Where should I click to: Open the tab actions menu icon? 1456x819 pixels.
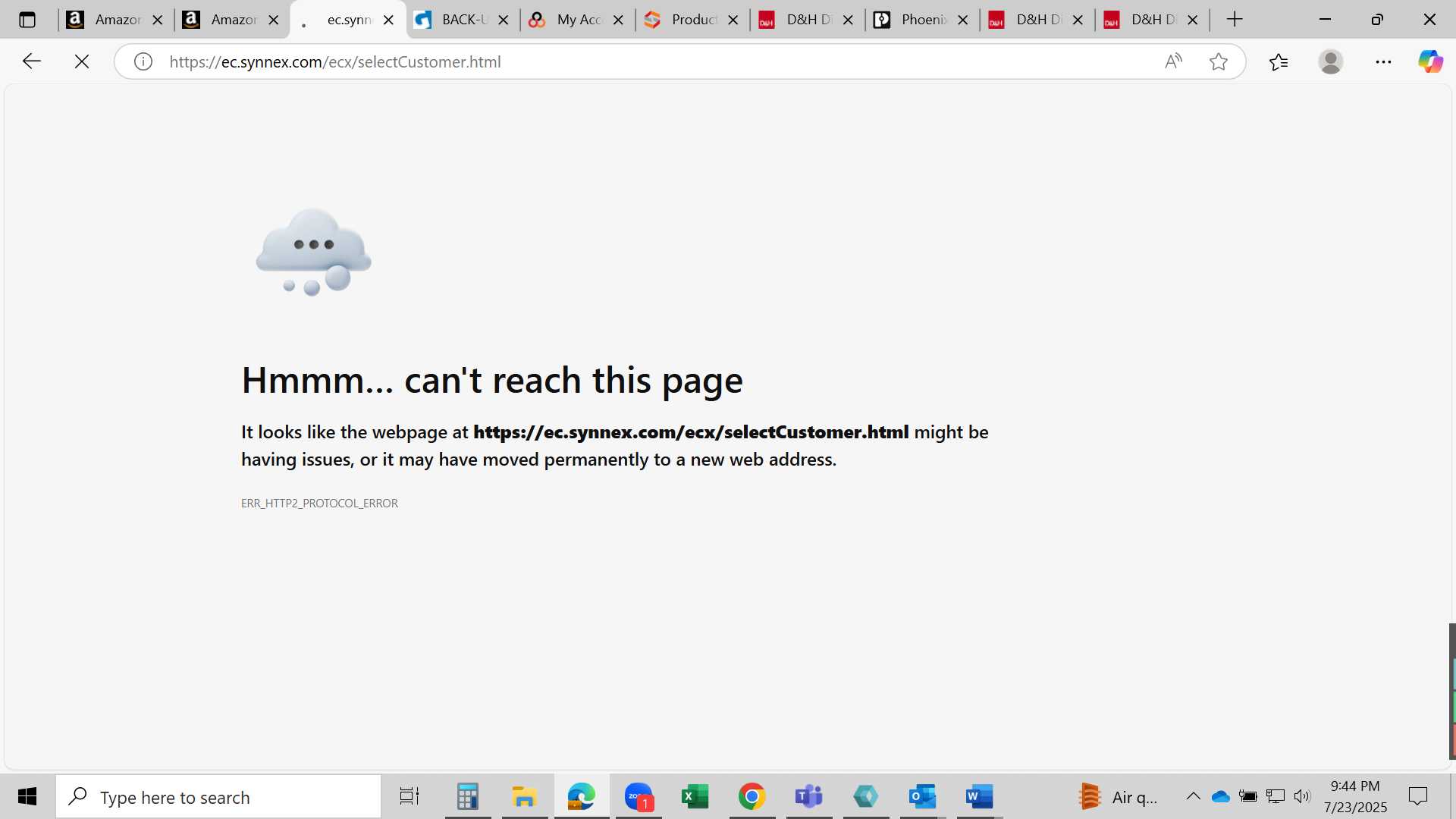click(x=27, y=20)
